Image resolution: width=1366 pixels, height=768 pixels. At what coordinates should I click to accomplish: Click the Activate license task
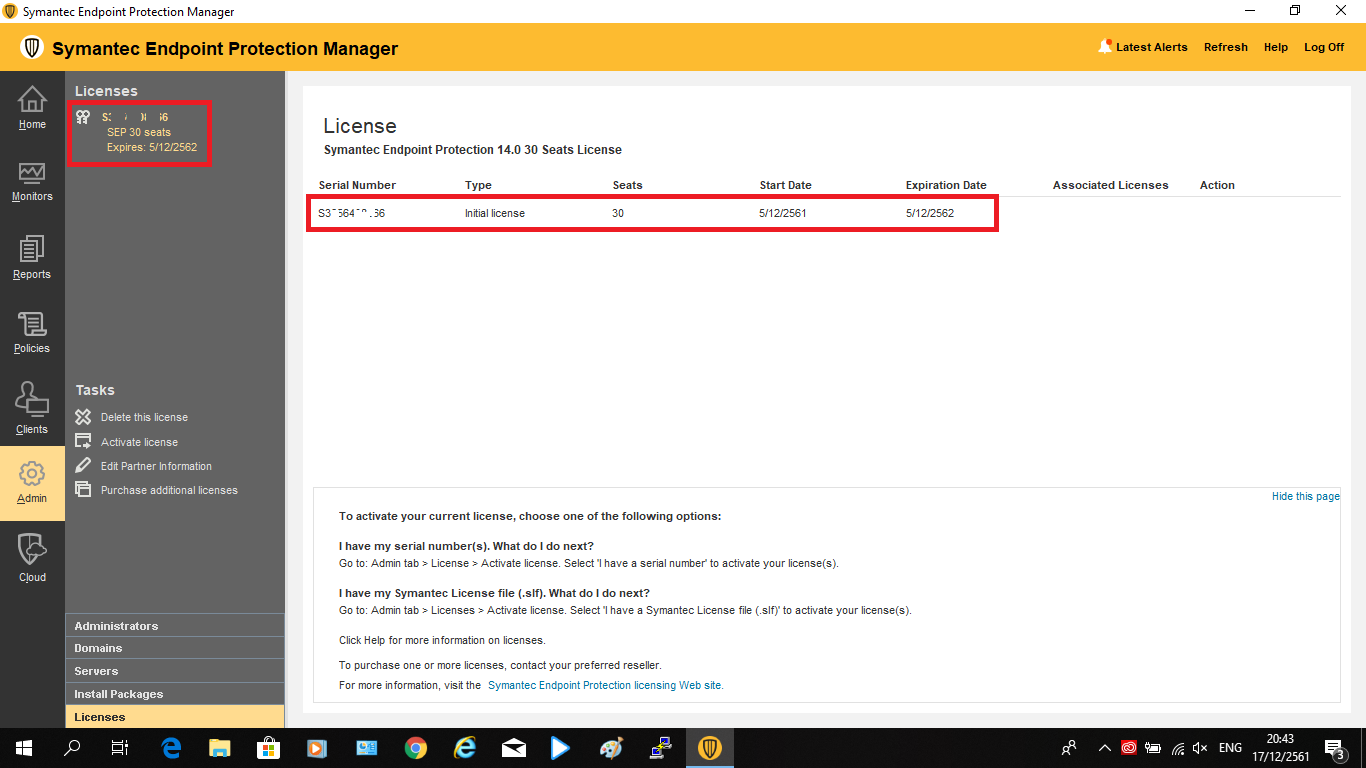(x=139, y=442)
